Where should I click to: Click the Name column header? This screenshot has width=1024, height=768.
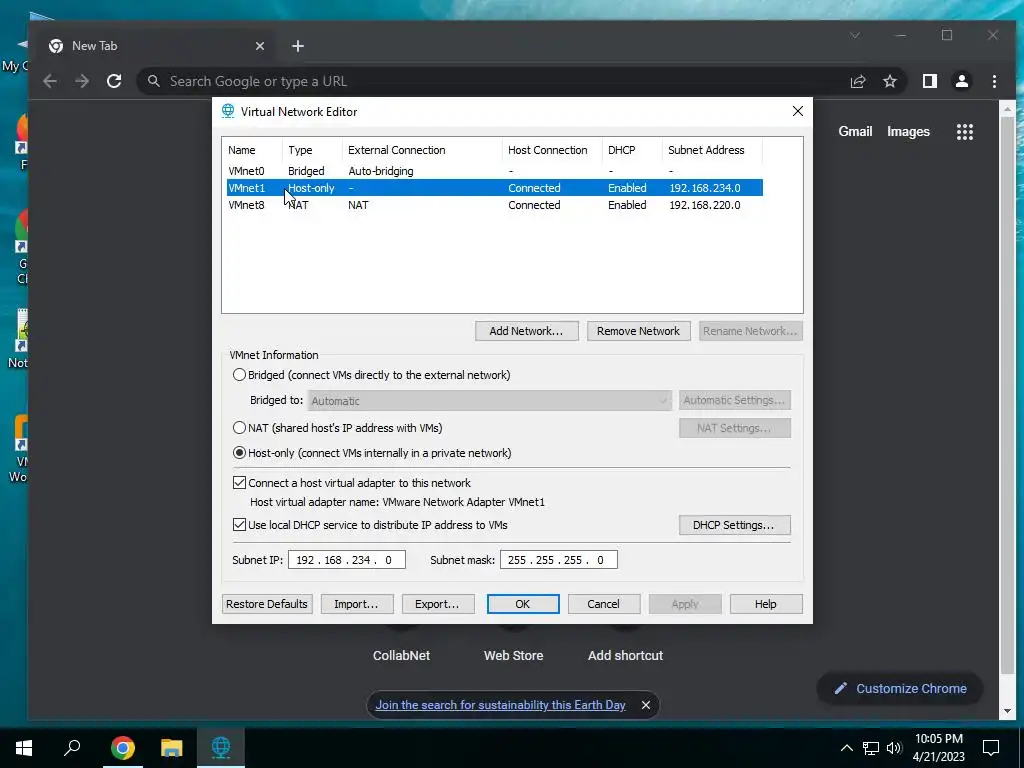pos(252,150)
